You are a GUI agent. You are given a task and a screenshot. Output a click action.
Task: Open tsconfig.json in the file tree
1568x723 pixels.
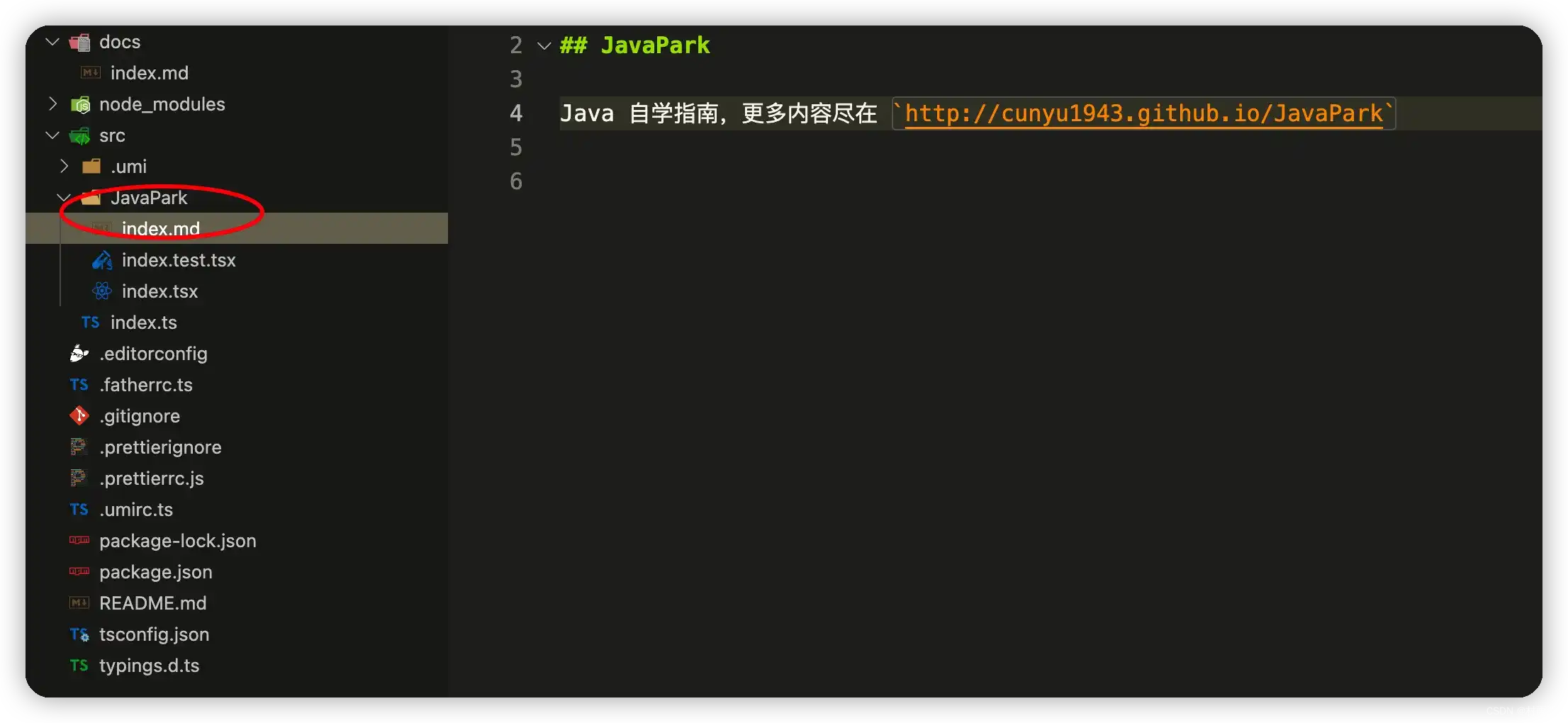pyautogui.click(x=154, y=634)
